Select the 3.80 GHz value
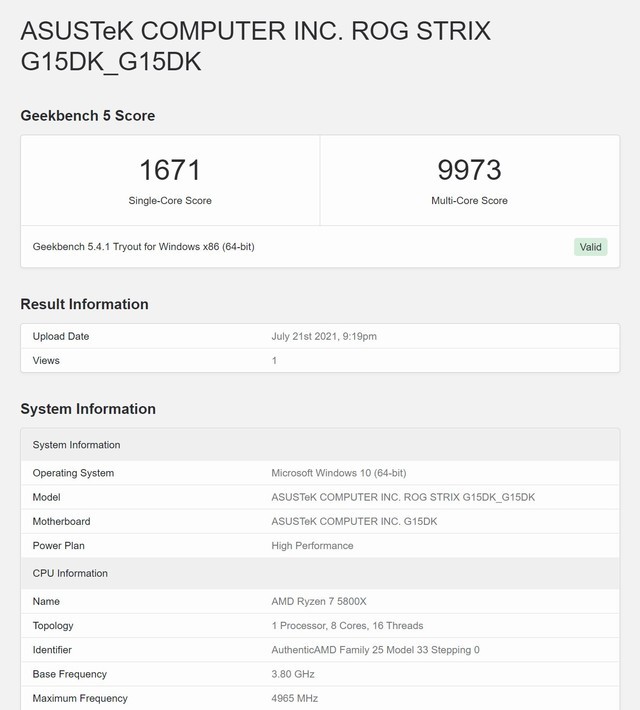 [293, 674]
